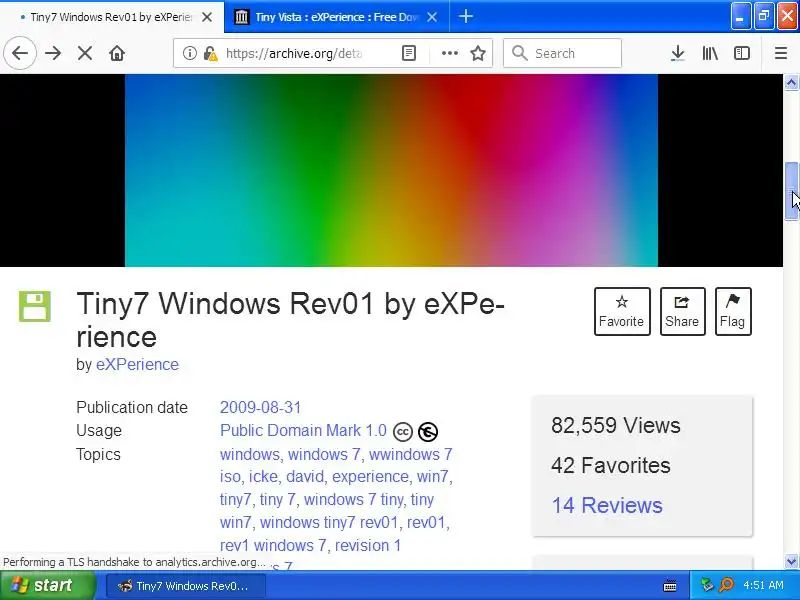This screenshot has height=600, width=800.
Task: Click the on-screen keyboard taskbar icon
Action: pos(670,586)
